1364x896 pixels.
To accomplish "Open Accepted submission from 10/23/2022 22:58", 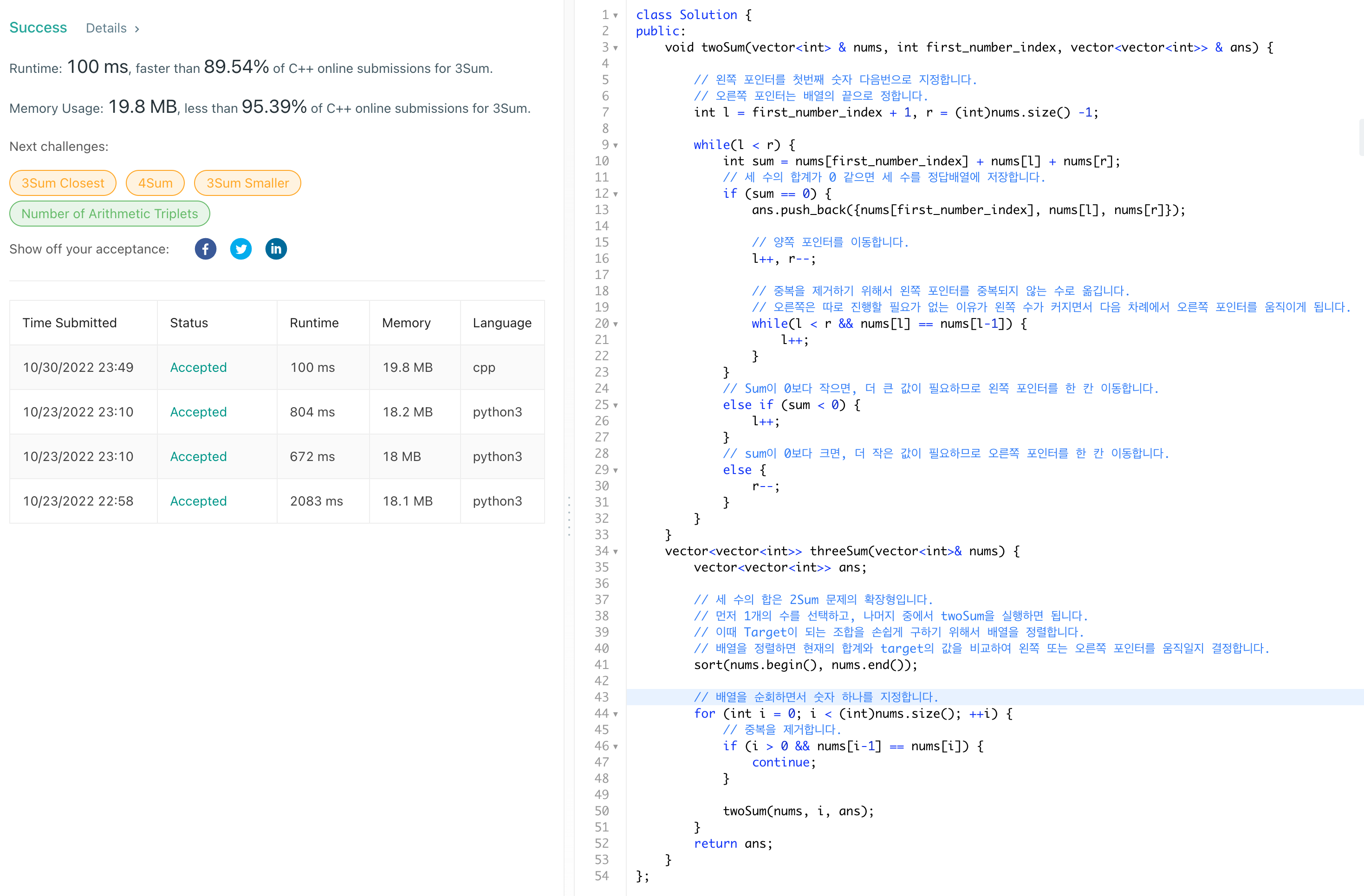I will click(x=198, y=501).
